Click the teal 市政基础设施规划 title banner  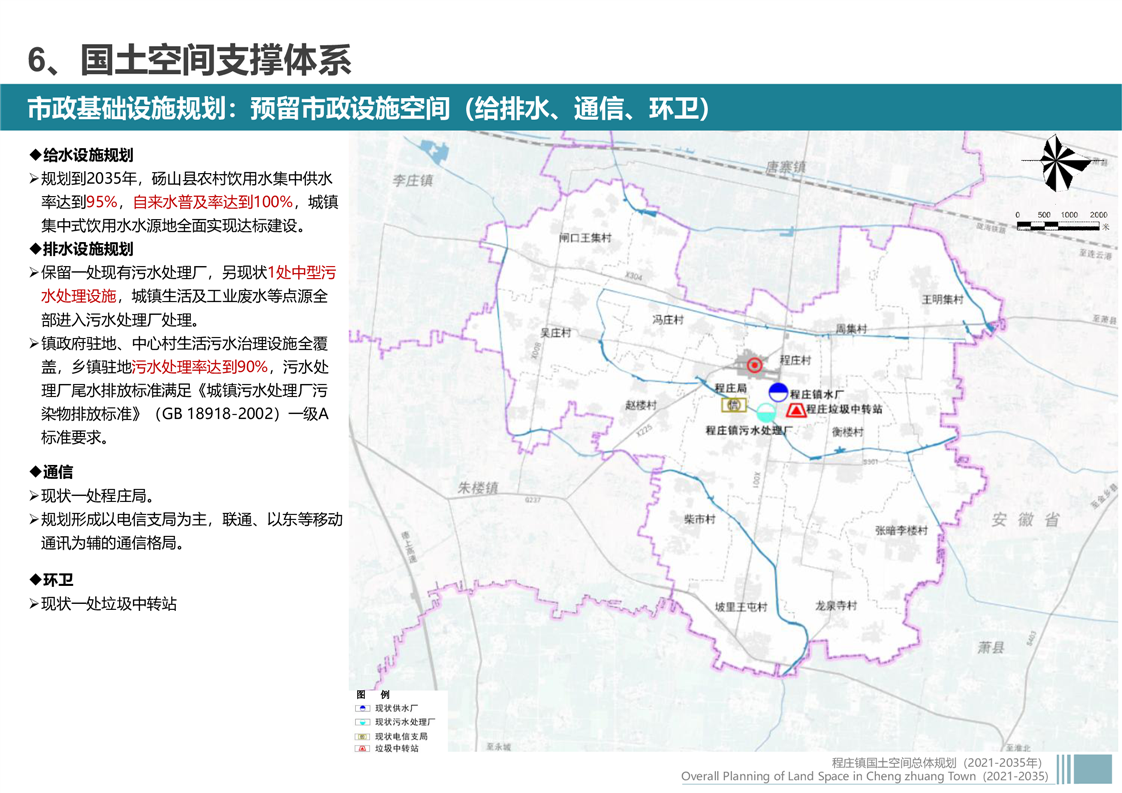560,108
